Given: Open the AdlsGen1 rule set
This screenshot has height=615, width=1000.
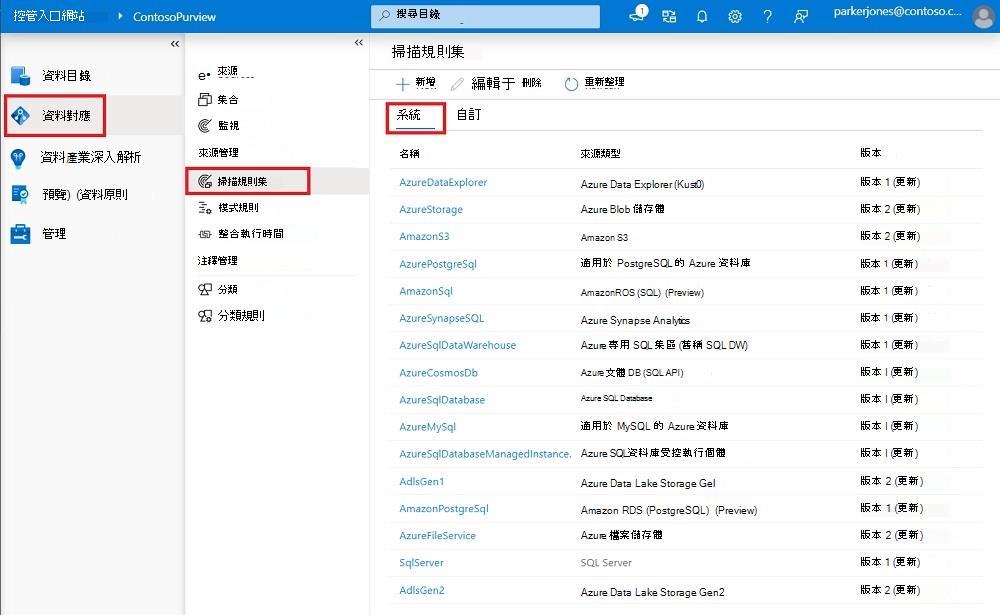Looking at the screenshot, I should point(422,482).
